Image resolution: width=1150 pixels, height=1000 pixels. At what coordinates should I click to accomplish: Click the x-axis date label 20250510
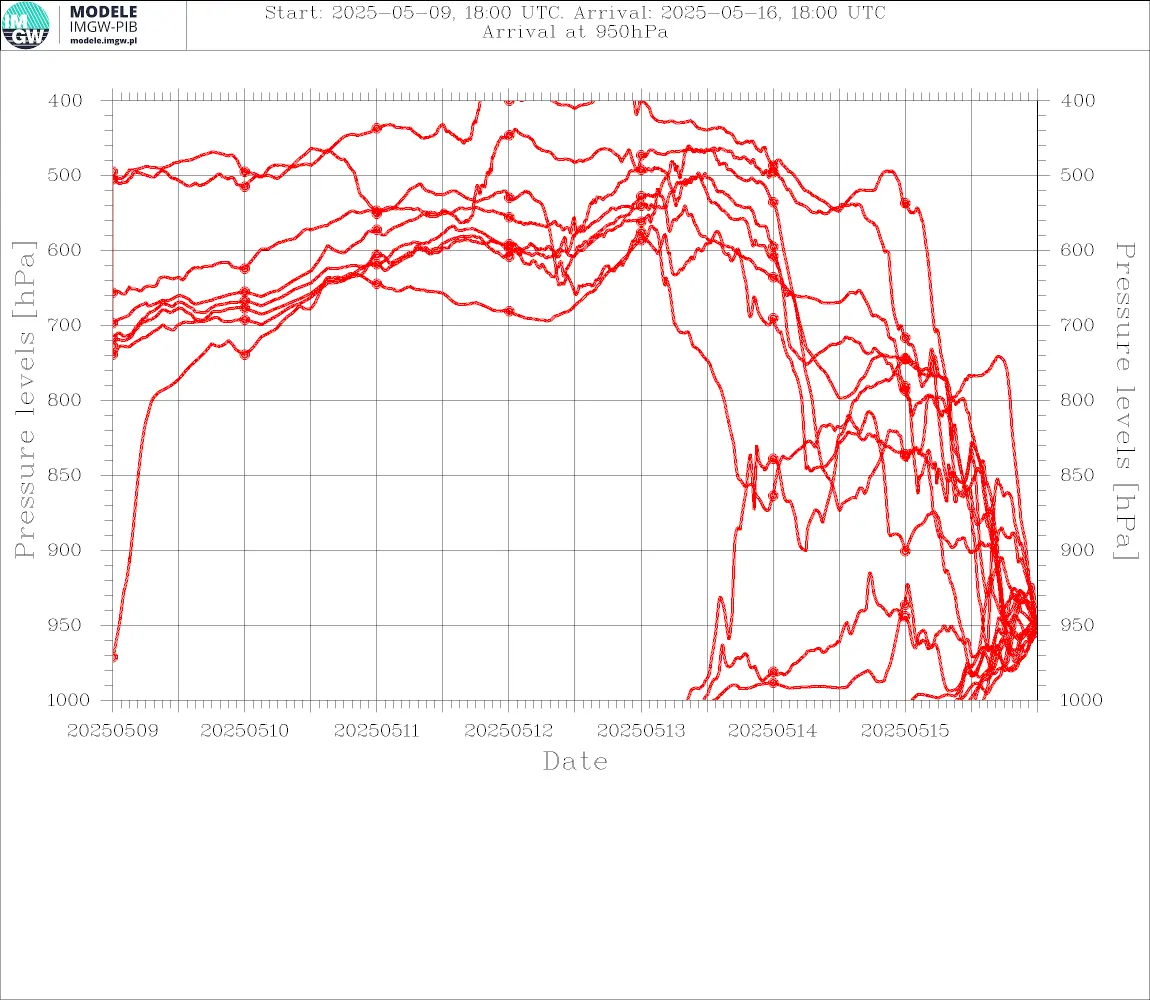click(244, 731)
